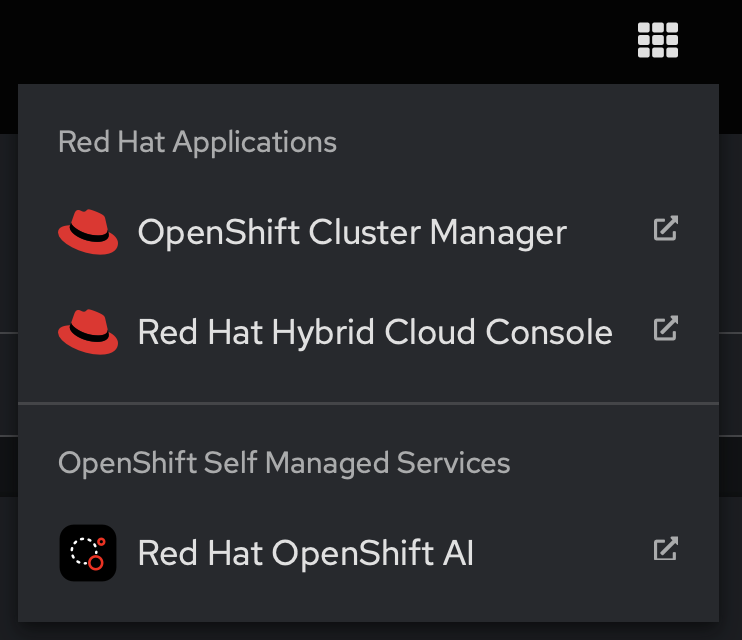Click external link icon for OpenShift Cluster Manager

click(666, 229)
